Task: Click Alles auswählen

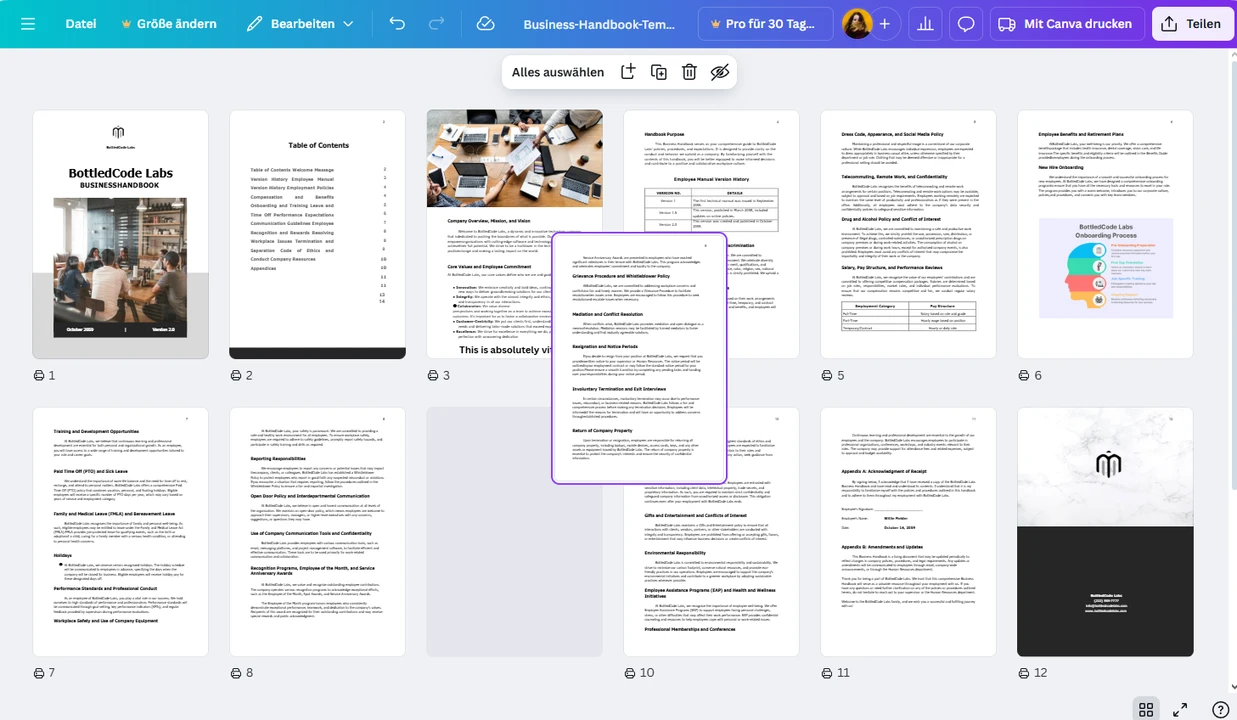Action: tap(558, 72)
